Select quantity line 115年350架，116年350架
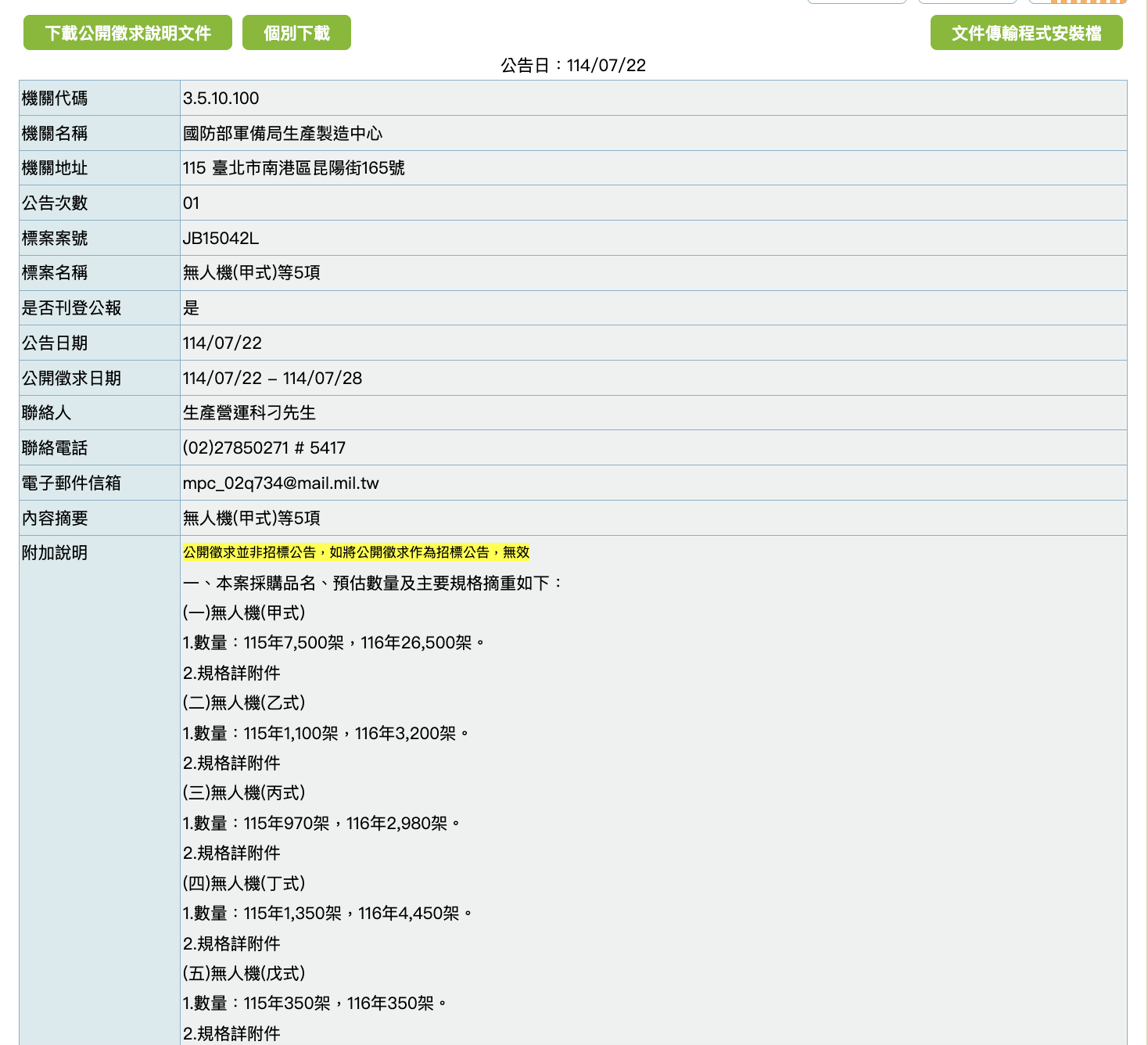Viewport: 1148px width, 1045px height. [314, 1004]
